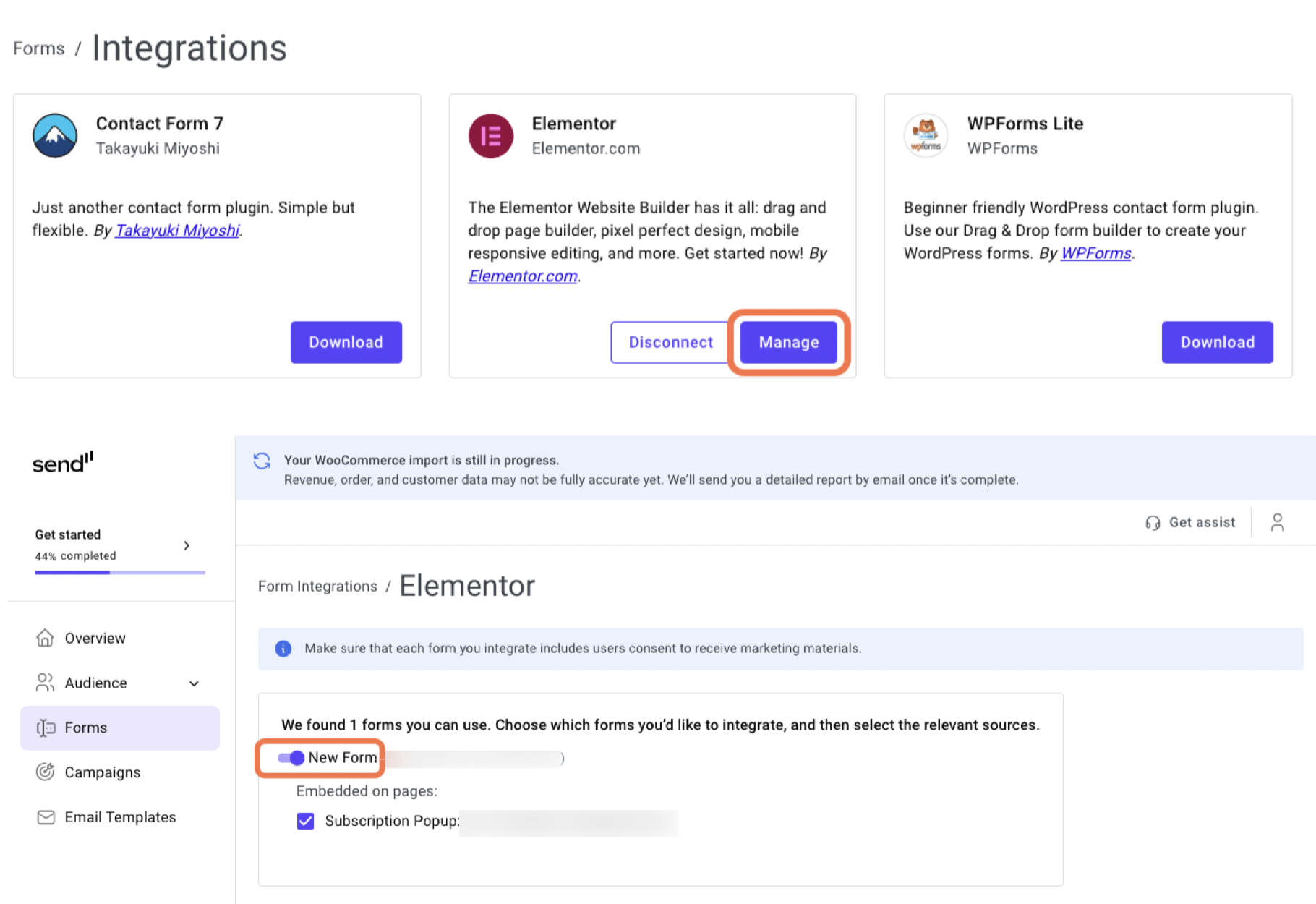Open Campaigns in the sidebar
This screenshot has width=1316, height=904.
tap(120, 772)
